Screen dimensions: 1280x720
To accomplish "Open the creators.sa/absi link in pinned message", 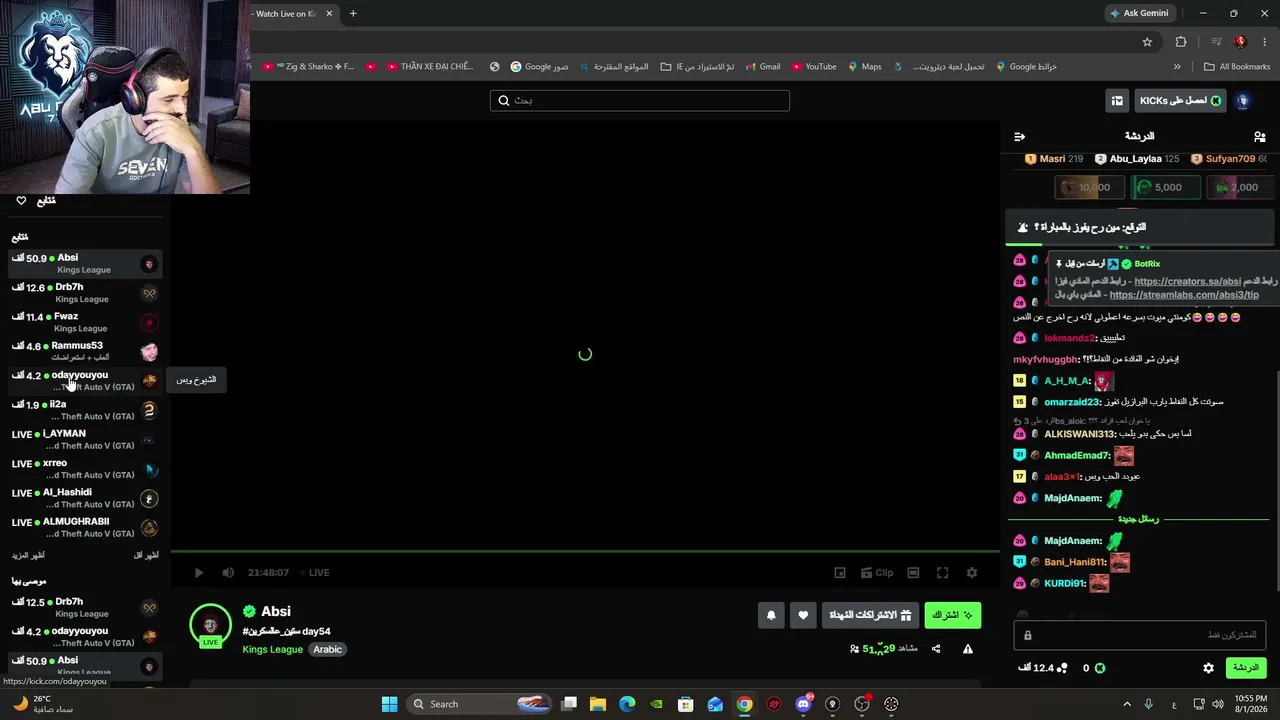I will point(1187,282).
